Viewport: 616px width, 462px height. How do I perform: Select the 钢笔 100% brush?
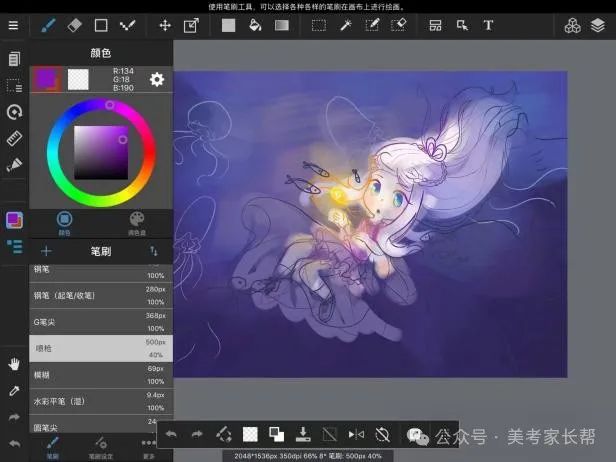[x=101, y=273]
